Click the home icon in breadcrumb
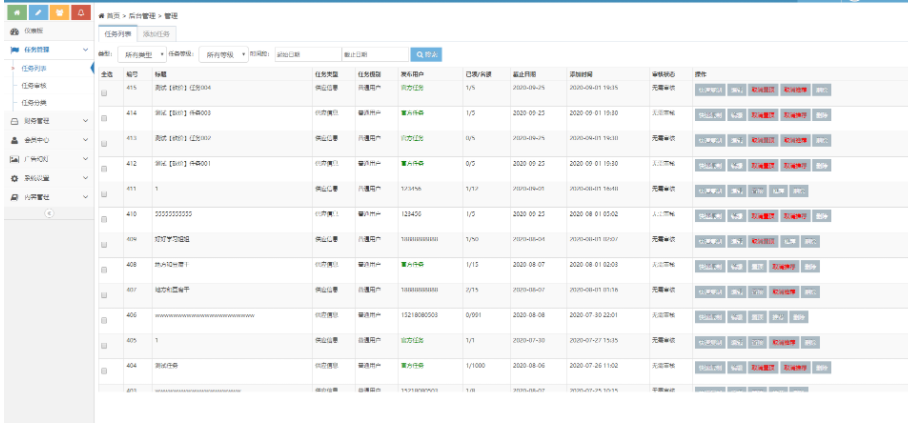This screenshot has width=908, height=423. [x=101, y=16]
